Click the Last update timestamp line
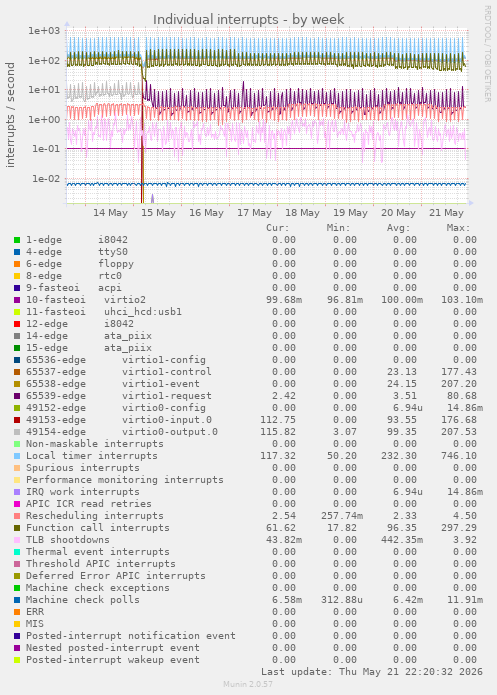 tap(372, 672)
